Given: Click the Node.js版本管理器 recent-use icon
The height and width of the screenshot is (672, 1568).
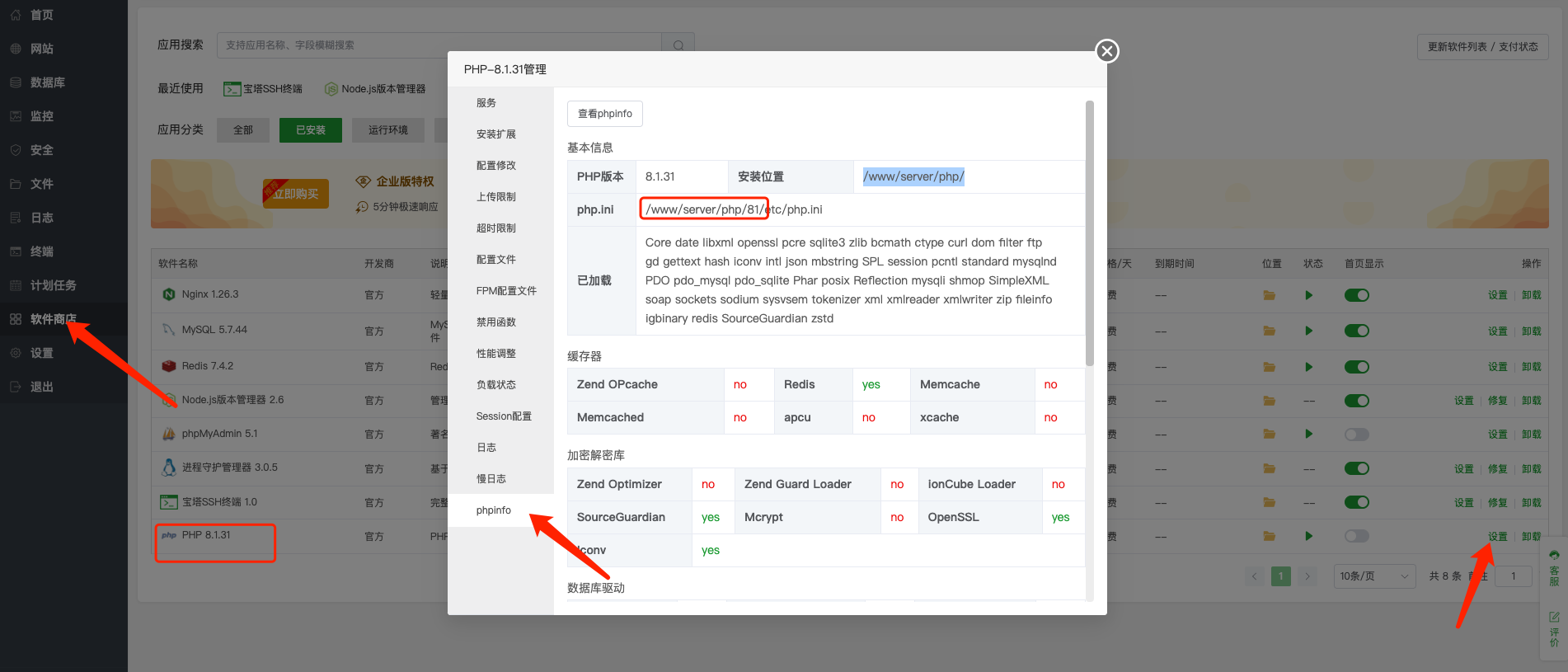Looking at the screenshot, I should (x=331, y=89).
